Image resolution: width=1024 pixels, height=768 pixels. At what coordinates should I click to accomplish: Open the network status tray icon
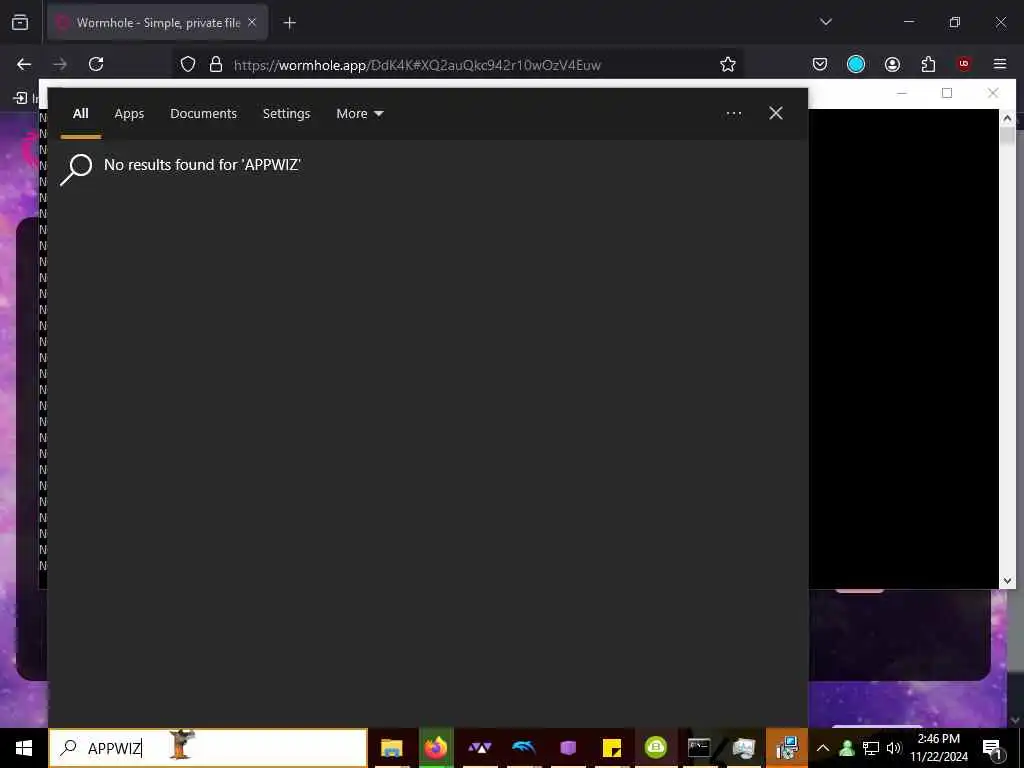coord(871,748)
